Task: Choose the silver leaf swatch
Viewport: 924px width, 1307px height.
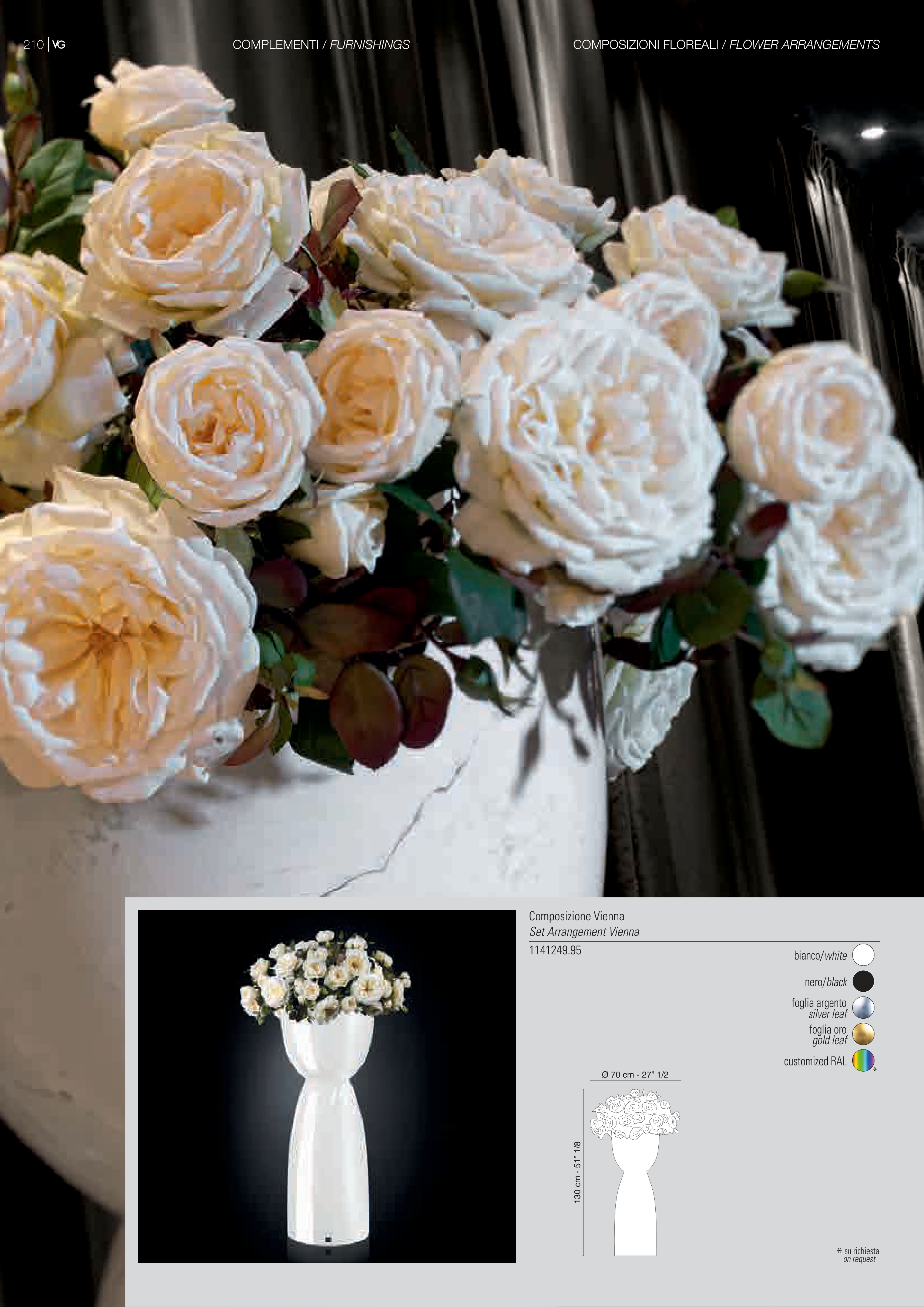Action: pyautogui.click(x=863, y=1008)
